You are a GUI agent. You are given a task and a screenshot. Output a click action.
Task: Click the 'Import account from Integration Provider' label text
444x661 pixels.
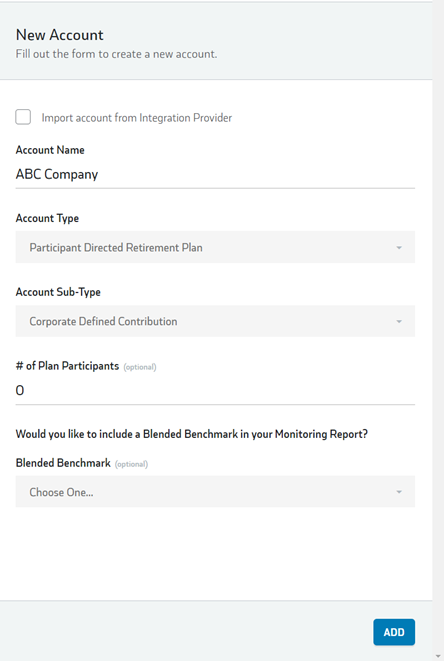point(137,118)
